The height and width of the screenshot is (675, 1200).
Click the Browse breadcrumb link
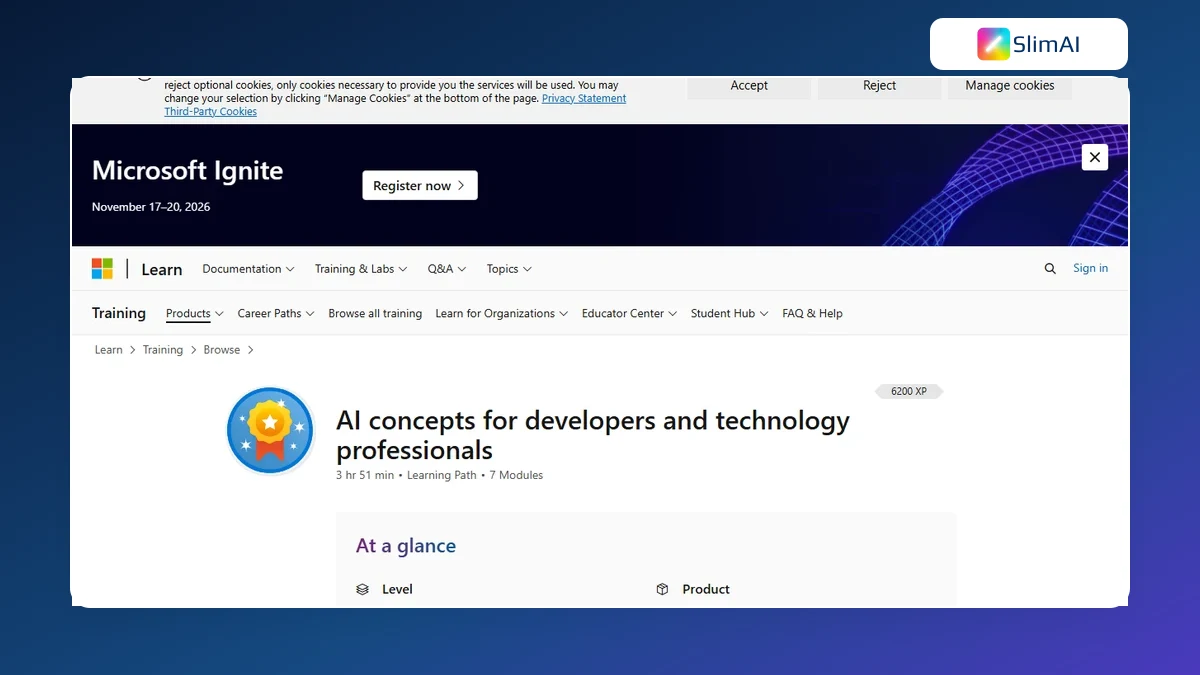[x=221, y=350]
